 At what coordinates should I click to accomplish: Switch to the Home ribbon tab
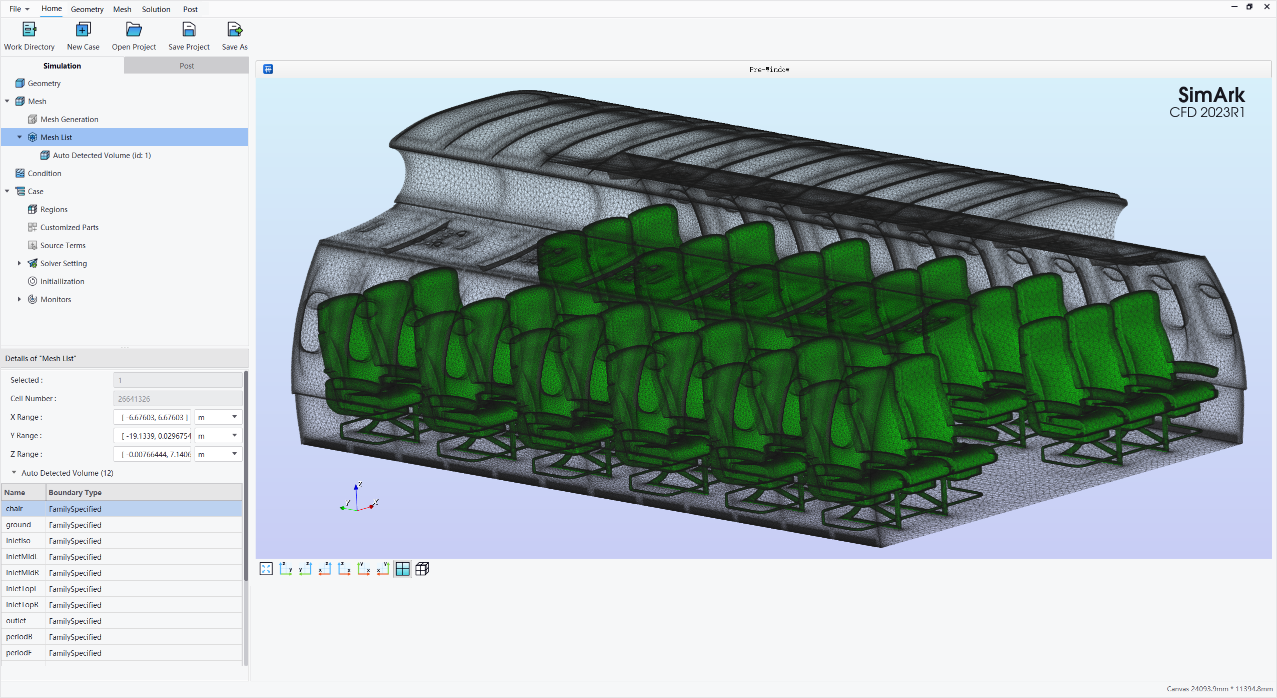(51, 9)
